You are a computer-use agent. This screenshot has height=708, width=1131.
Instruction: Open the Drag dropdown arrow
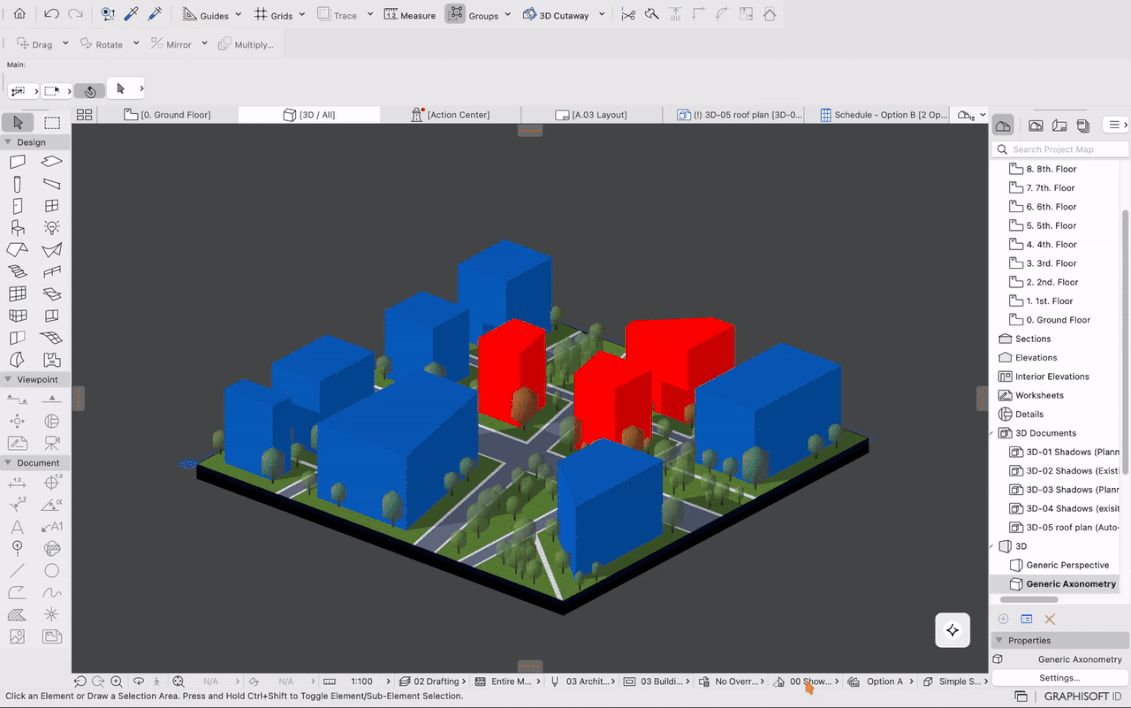[x=65, y=43]
